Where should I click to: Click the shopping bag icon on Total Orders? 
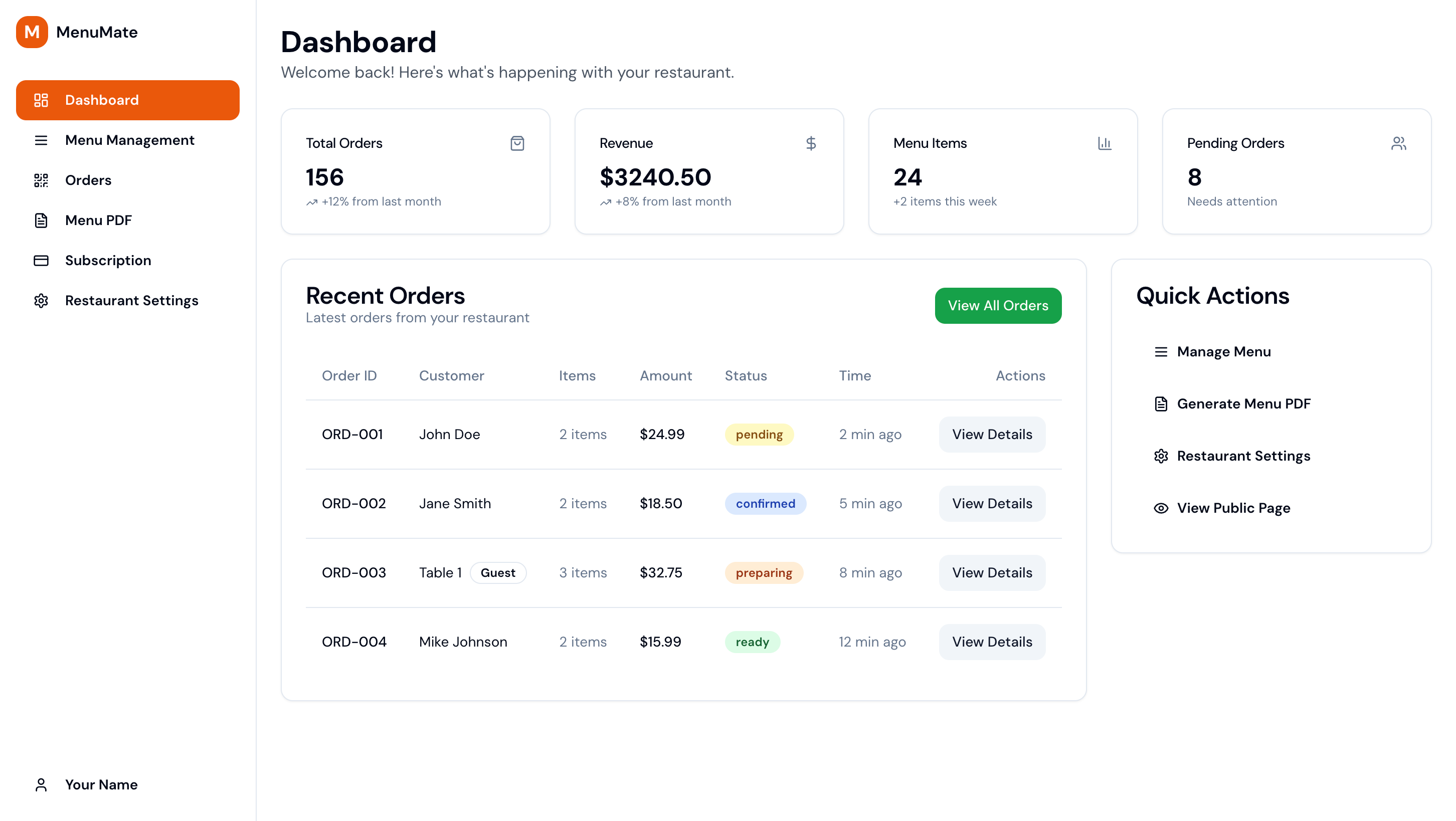click(x=516, y=143)
